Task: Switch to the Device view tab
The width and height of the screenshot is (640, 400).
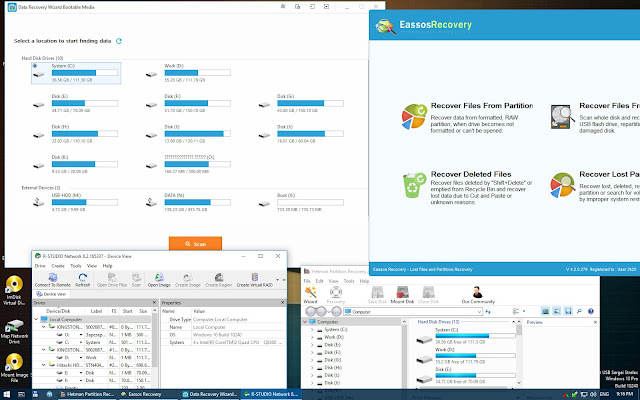Action: coord(51,294)
